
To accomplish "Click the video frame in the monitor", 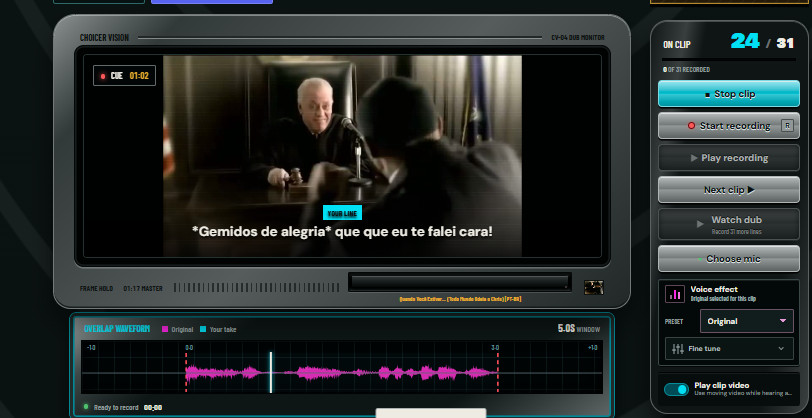I will tap(342, 156).
